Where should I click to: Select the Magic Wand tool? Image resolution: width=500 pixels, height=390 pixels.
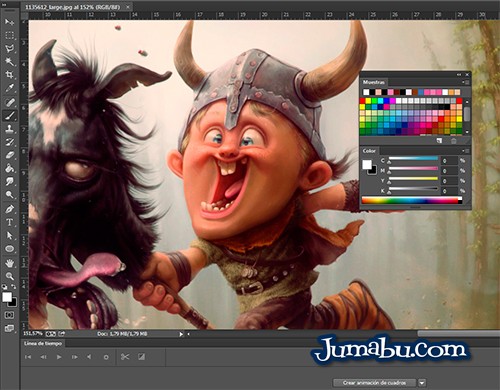tap(9, 62)
